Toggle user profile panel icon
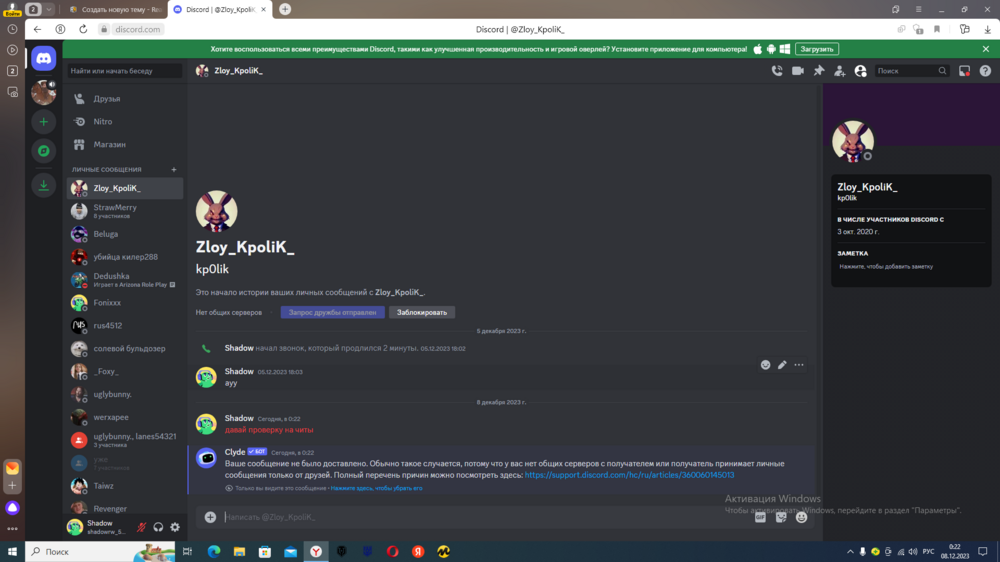Screen dimensions: 1000x562 (860, 71)
